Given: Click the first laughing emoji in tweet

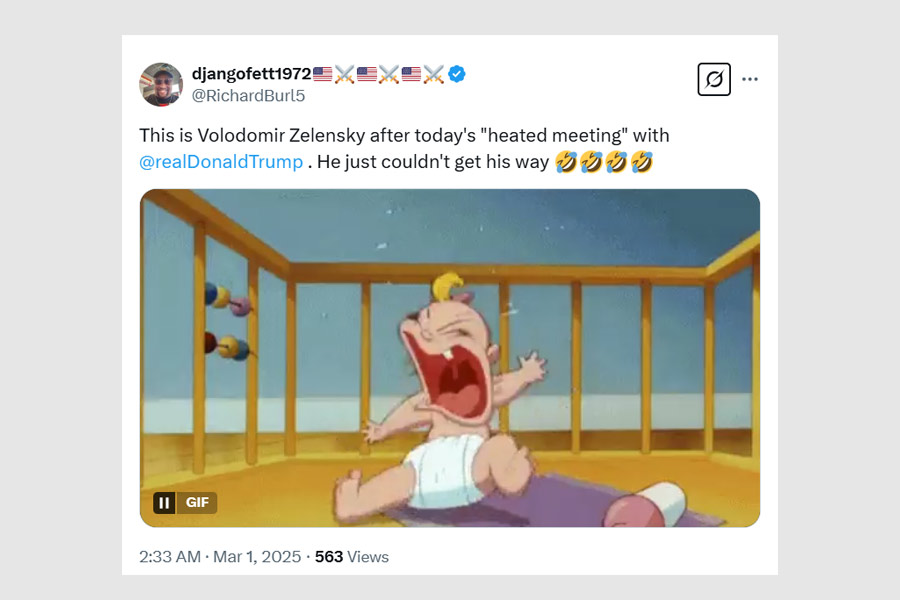Looking at the screenshot, I should [x=565, y=161].
